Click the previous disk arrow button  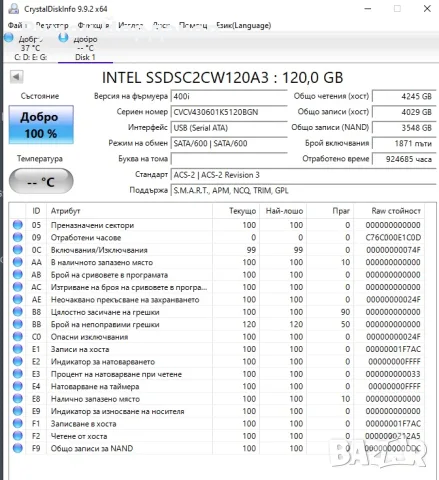tap(16, 77)
